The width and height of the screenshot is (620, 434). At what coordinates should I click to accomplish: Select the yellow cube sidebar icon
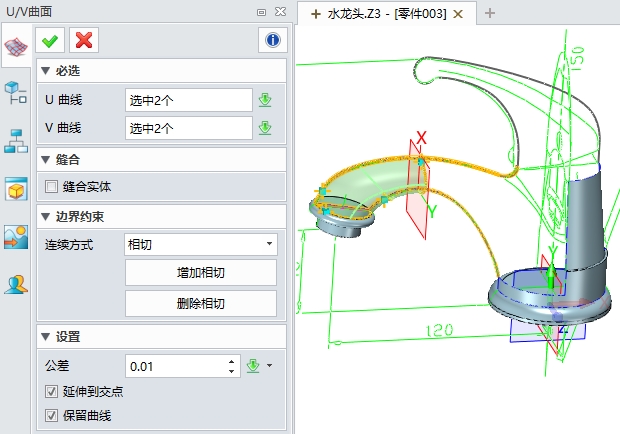tap(16, 189)
